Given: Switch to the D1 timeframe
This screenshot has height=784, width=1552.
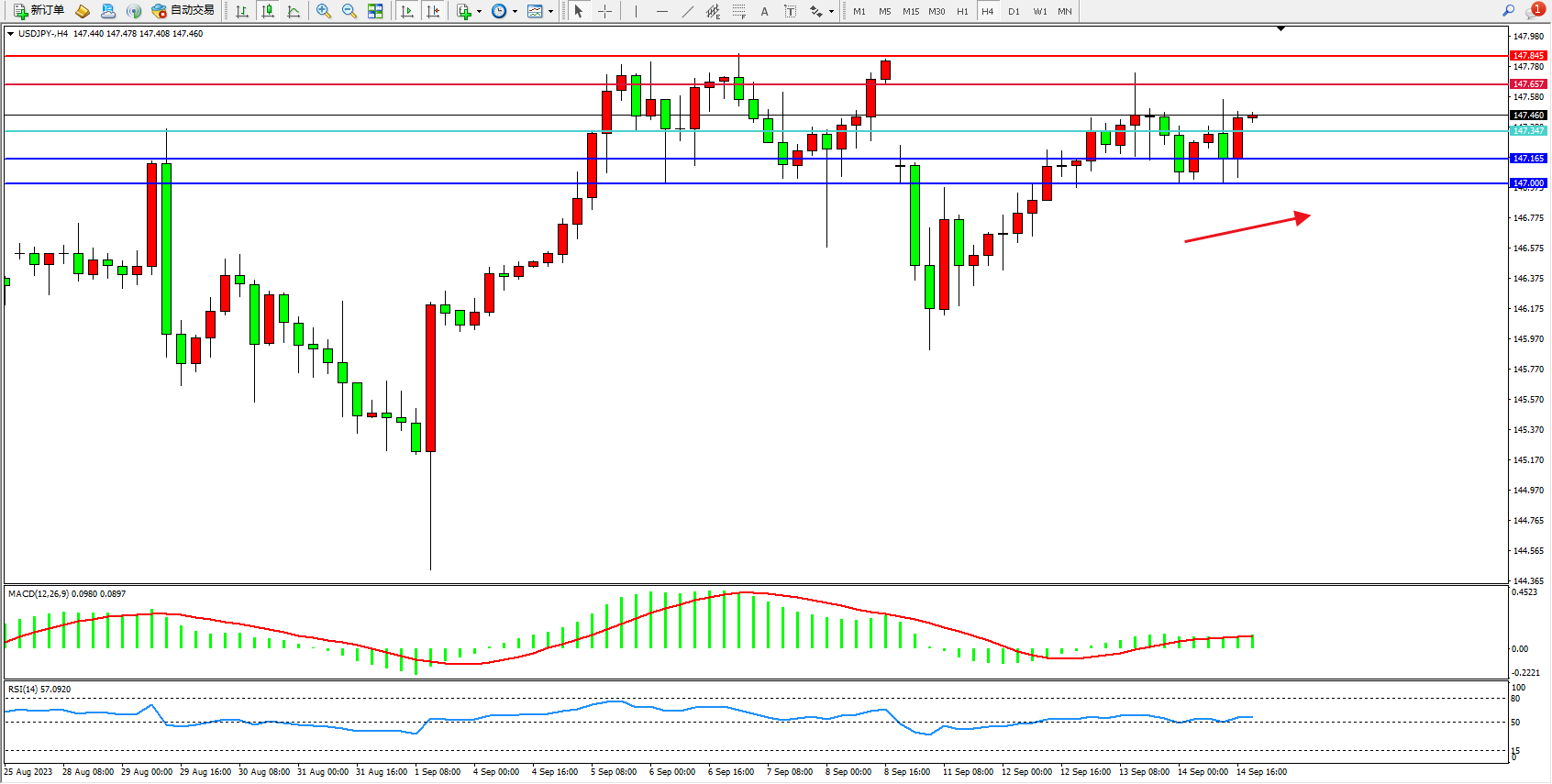Looking at the screenshot, I should (x=1014, y=11).
